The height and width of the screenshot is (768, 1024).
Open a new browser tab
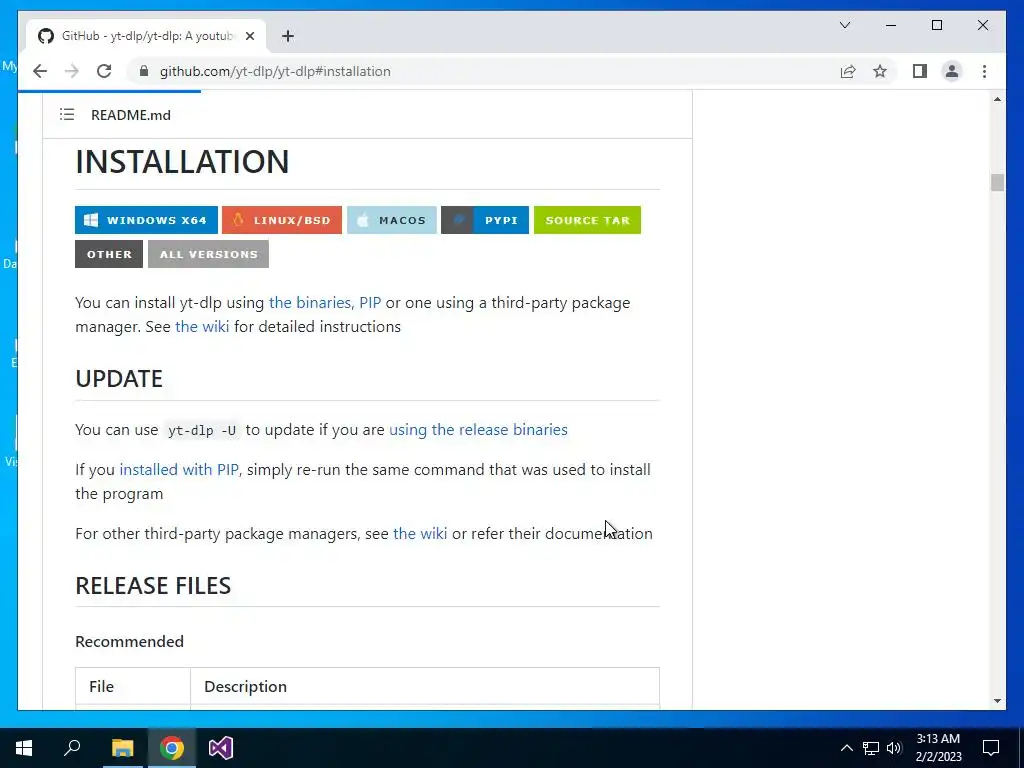pyautogui.click(x=288, y=36)
